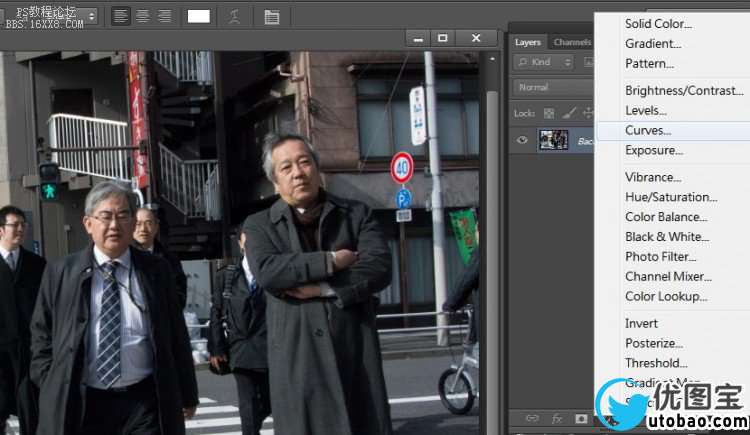Switch to the Layers tab
The height and width of the screenshot is (435, 750).
pyautogui.click(x=528, y=43)
